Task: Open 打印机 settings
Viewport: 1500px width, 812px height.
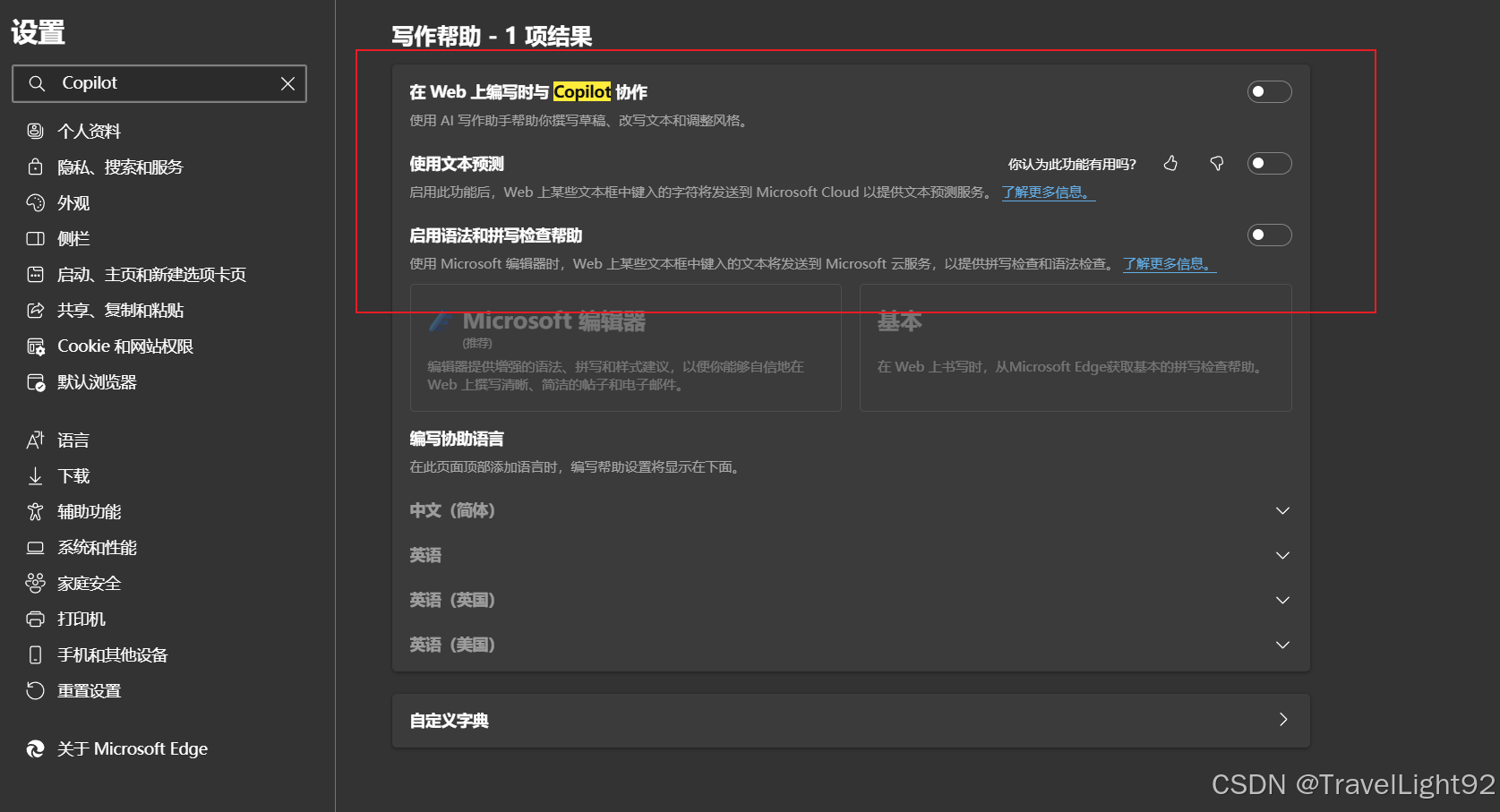Action: 81,619
